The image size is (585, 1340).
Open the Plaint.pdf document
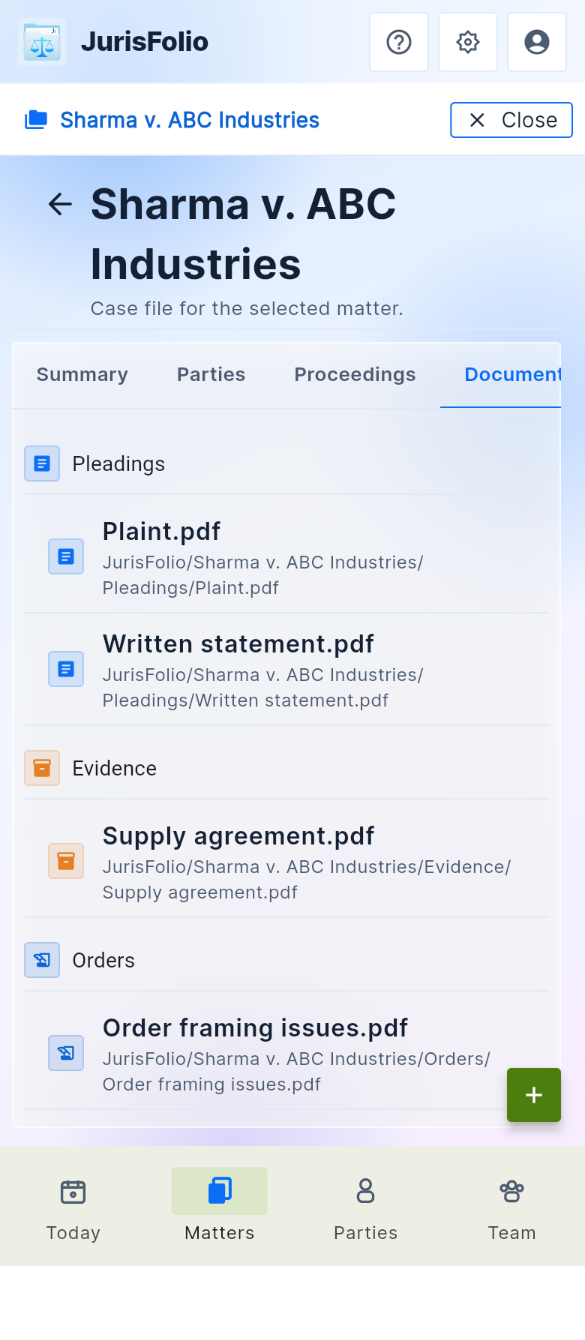pos(286,557)
